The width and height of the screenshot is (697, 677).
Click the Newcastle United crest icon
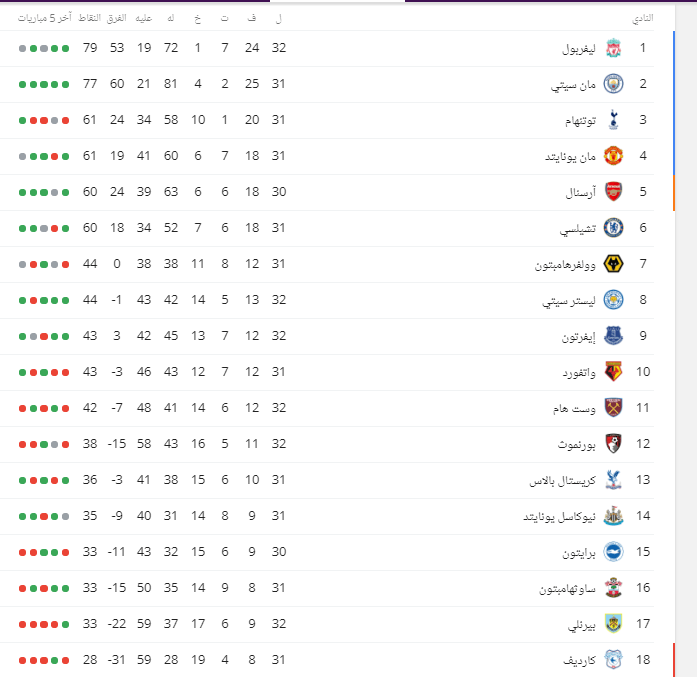pos(613,516)
